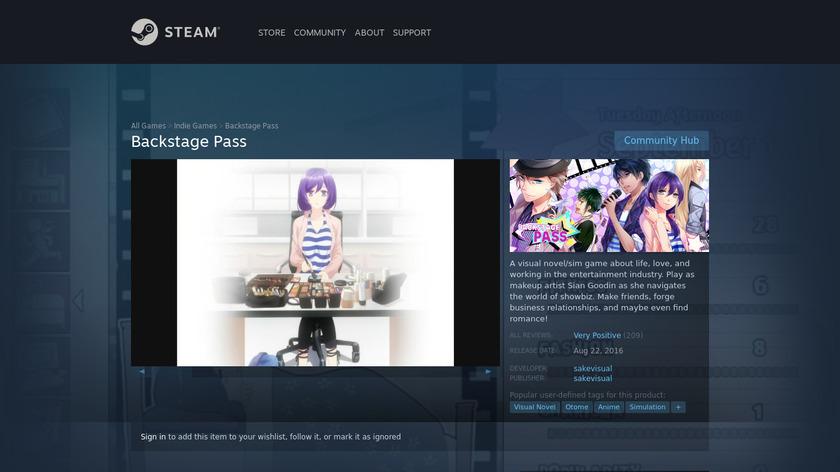The width and height of the screenshot is (840, 472).
Task: Show next screenshot with right arrow
Action: tap(488, 371)
